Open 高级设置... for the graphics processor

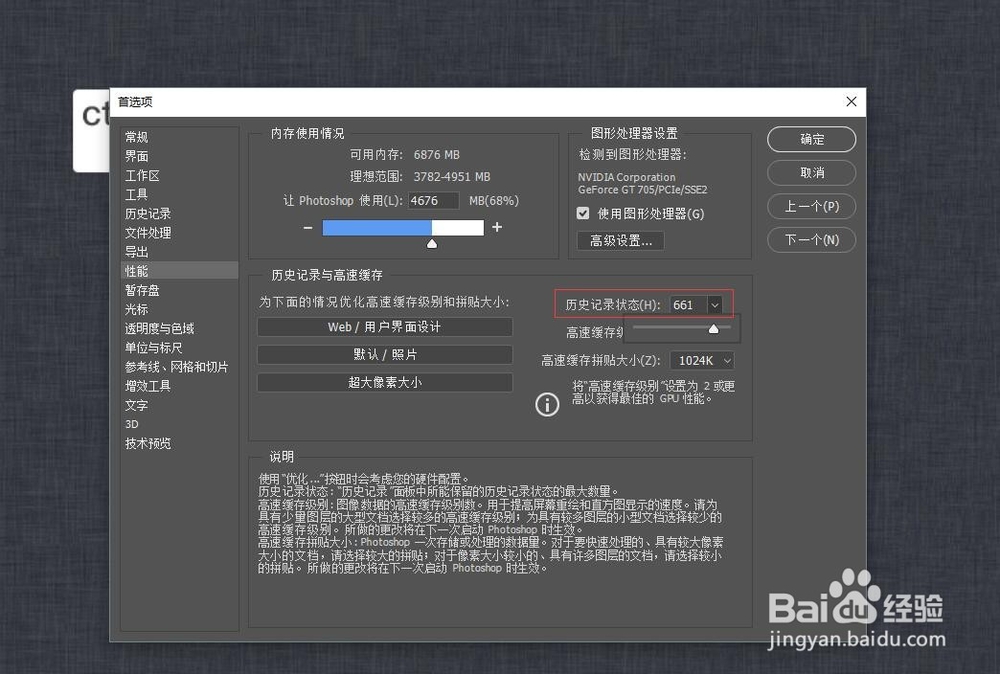621,240
